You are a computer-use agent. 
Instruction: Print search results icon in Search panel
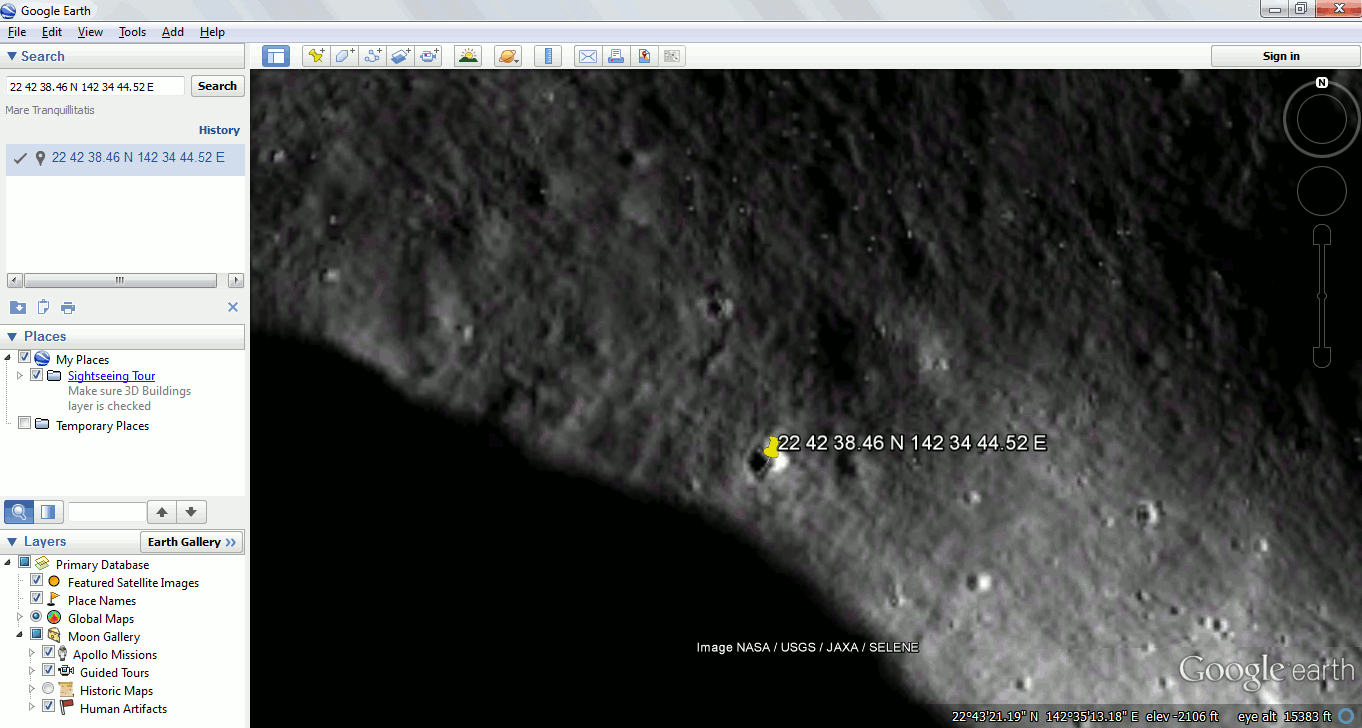(68, 307)
